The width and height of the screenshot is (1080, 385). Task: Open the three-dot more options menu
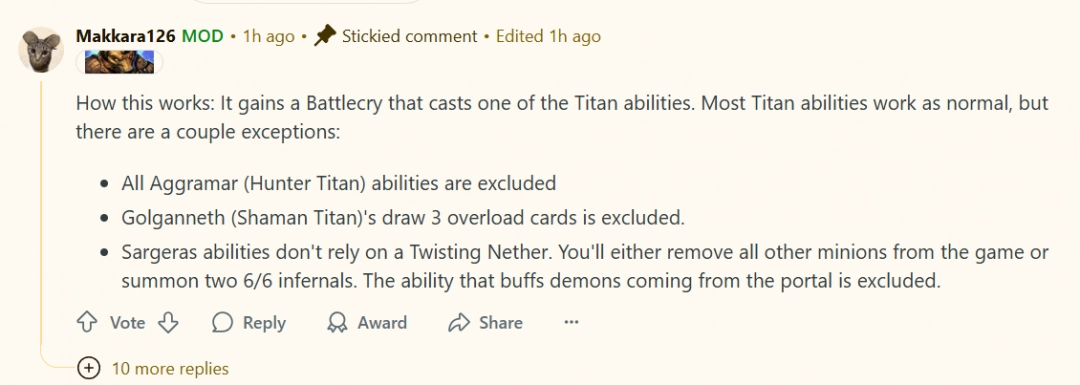[x=571, y=322]
